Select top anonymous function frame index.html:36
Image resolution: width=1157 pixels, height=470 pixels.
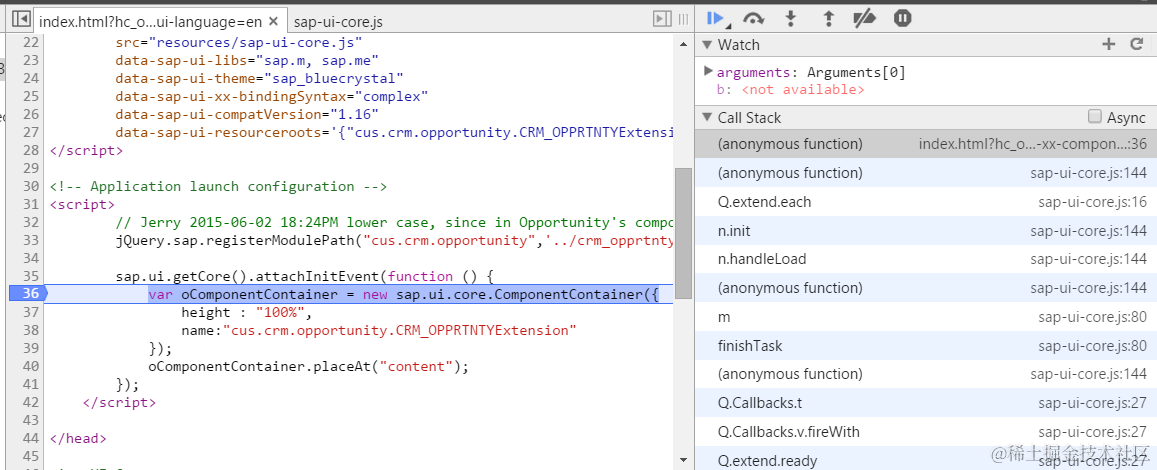[926, 144]
